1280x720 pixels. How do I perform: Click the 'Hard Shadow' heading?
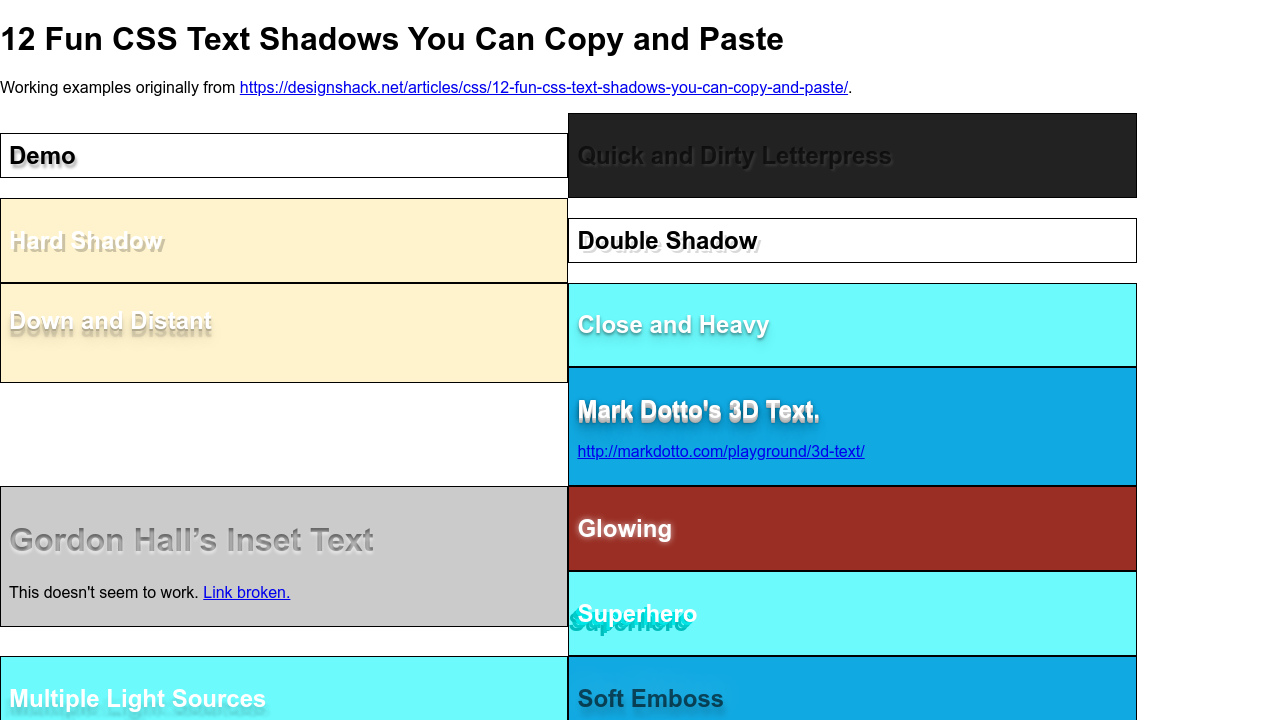[x=86, y=241]
